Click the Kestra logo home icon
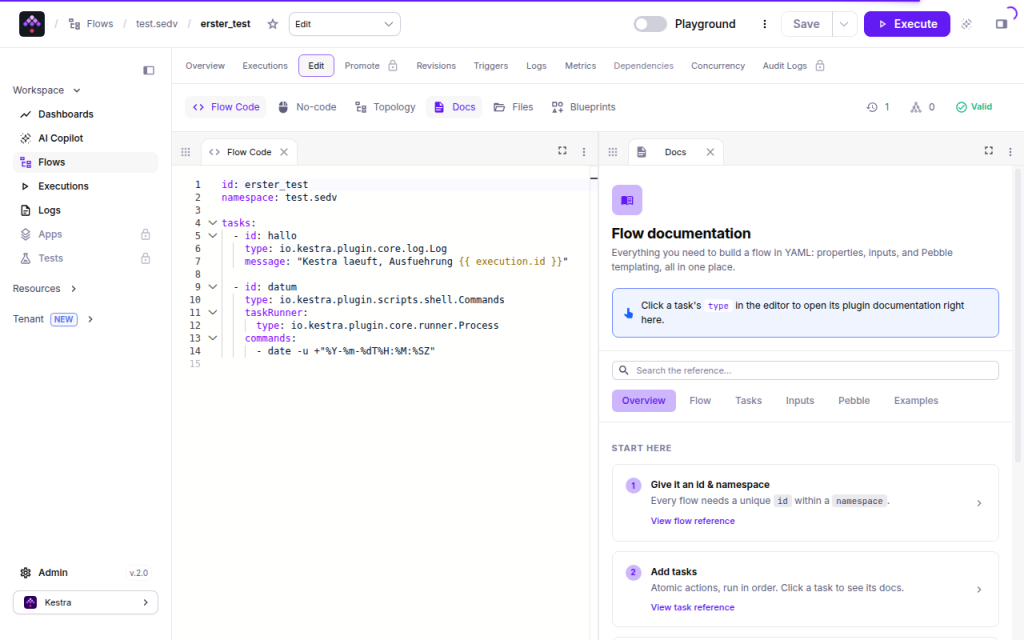1024x640 pixels. point(31,24)
